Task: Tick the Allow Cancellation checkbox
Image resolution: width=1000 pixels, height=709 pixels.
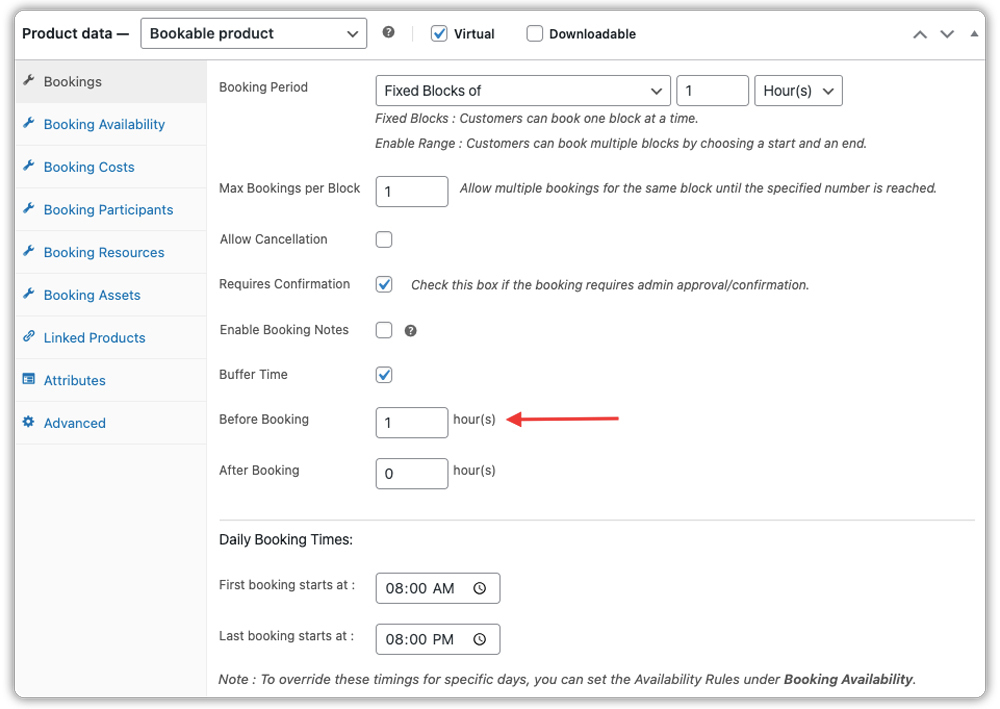Action: click(x=384, y=240)
